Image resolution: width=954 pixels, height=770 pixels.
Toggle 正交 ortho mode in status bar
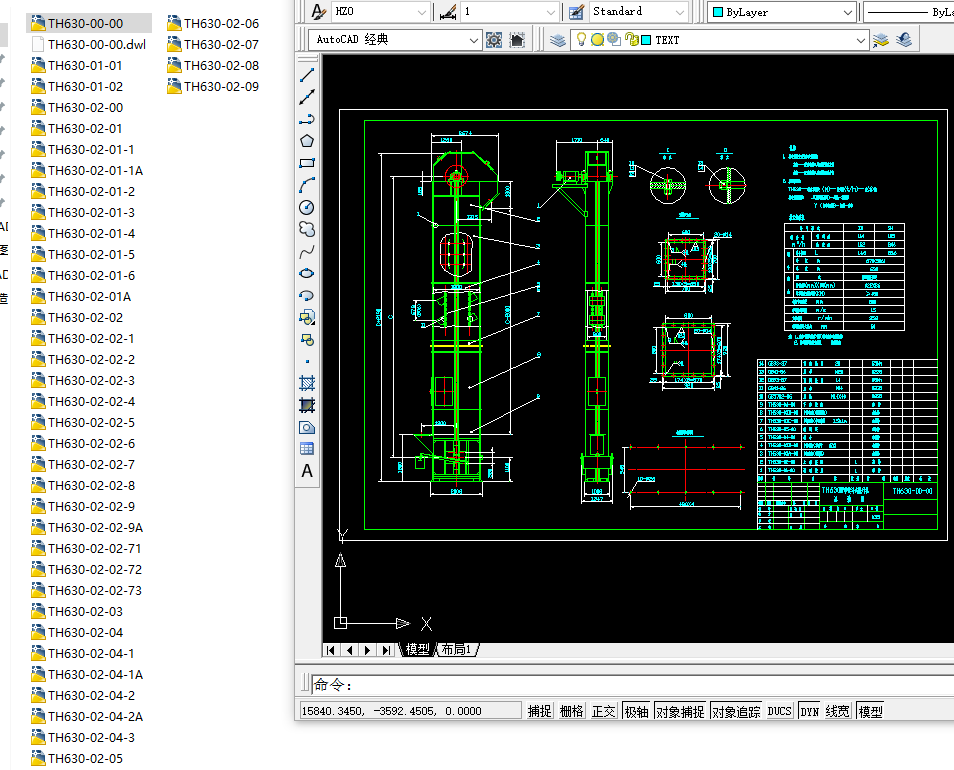604,711
